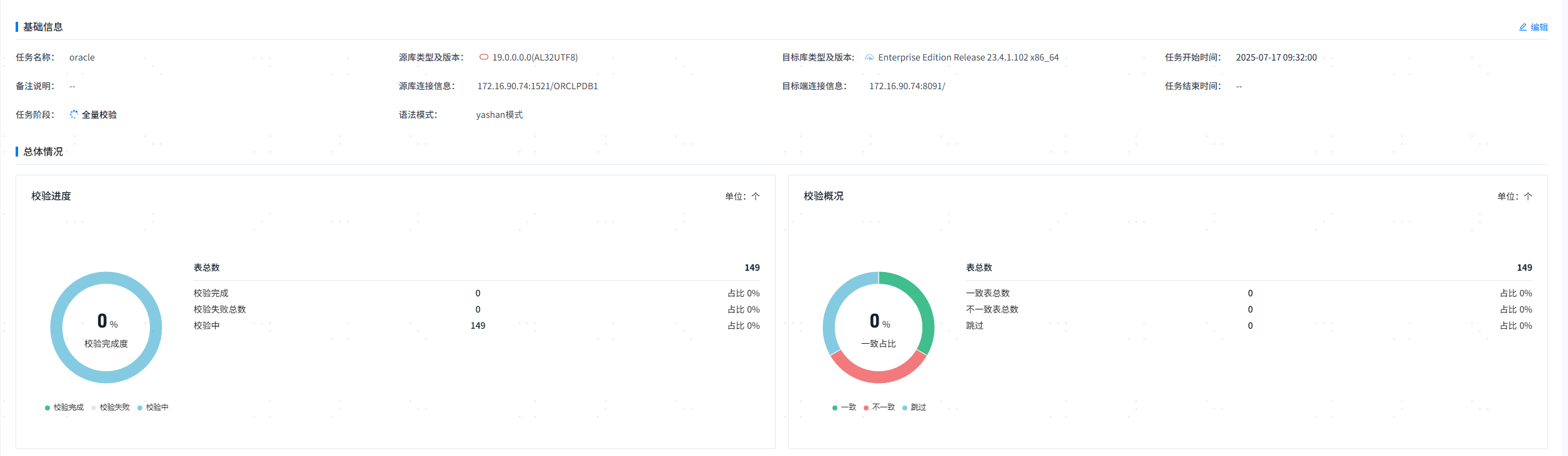Toggle the 校验失败 legend item
This screenshot has width=1568, height=456.
tap(111, 407)
